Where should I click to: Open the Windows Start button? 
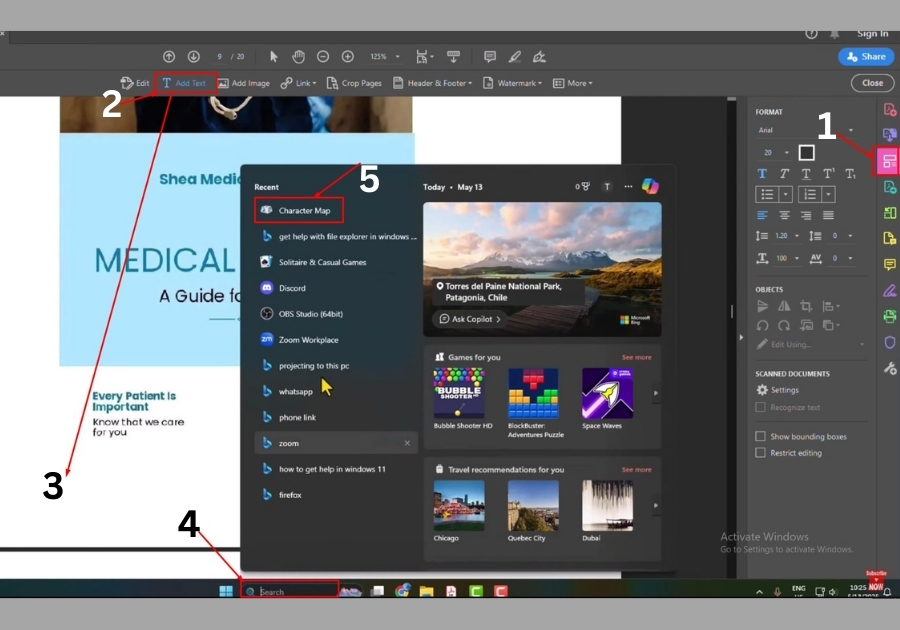coord(226,591)
